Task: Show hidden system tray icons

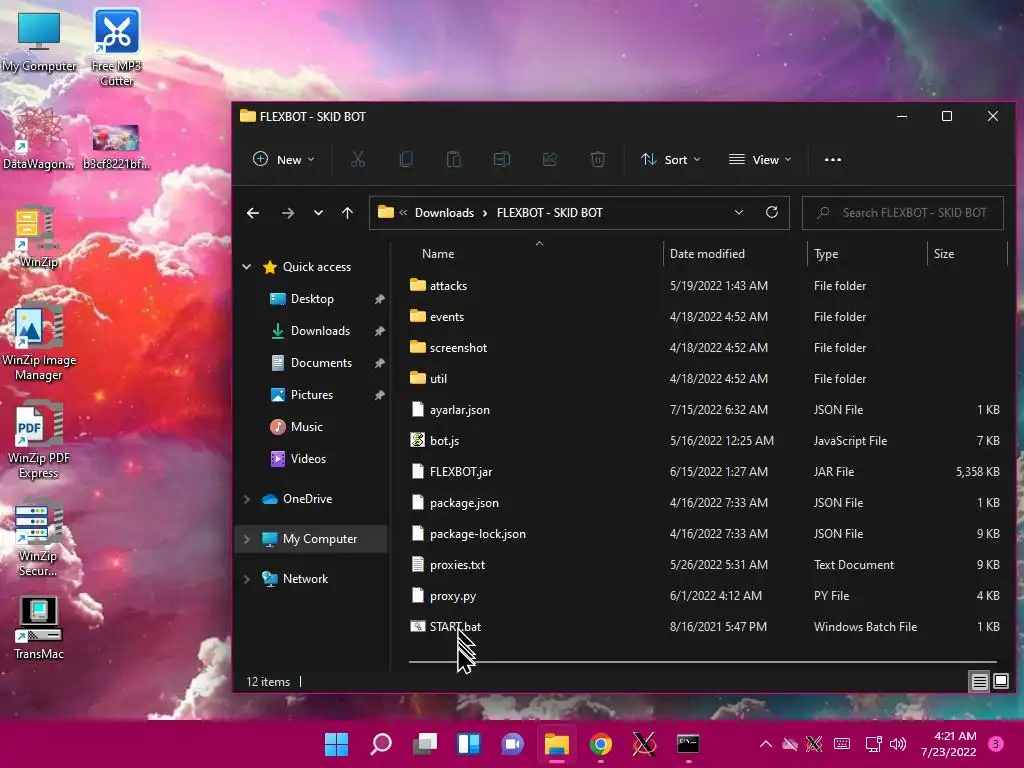Action: 766,744
